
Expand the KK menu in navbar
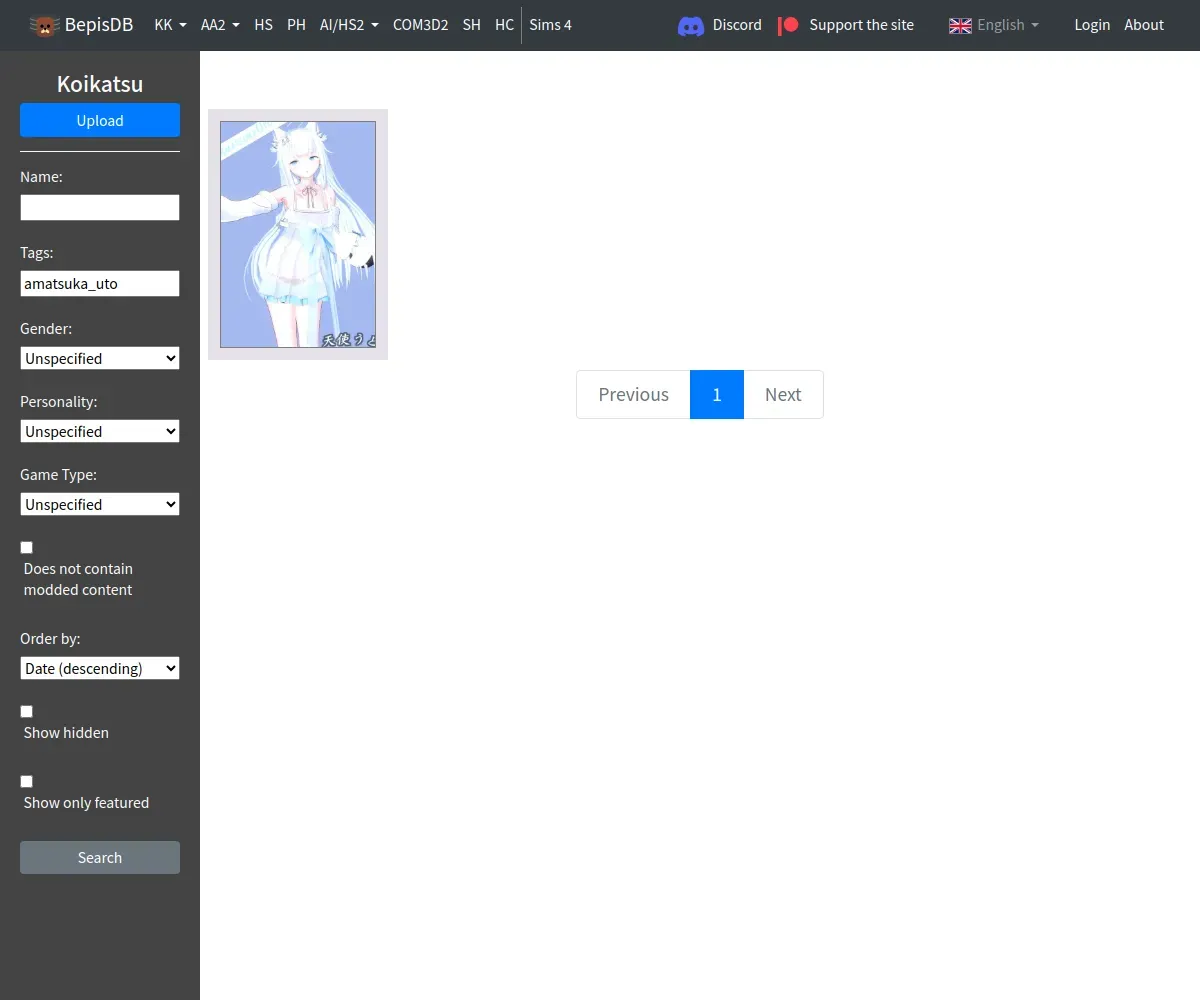click(171, 25)
